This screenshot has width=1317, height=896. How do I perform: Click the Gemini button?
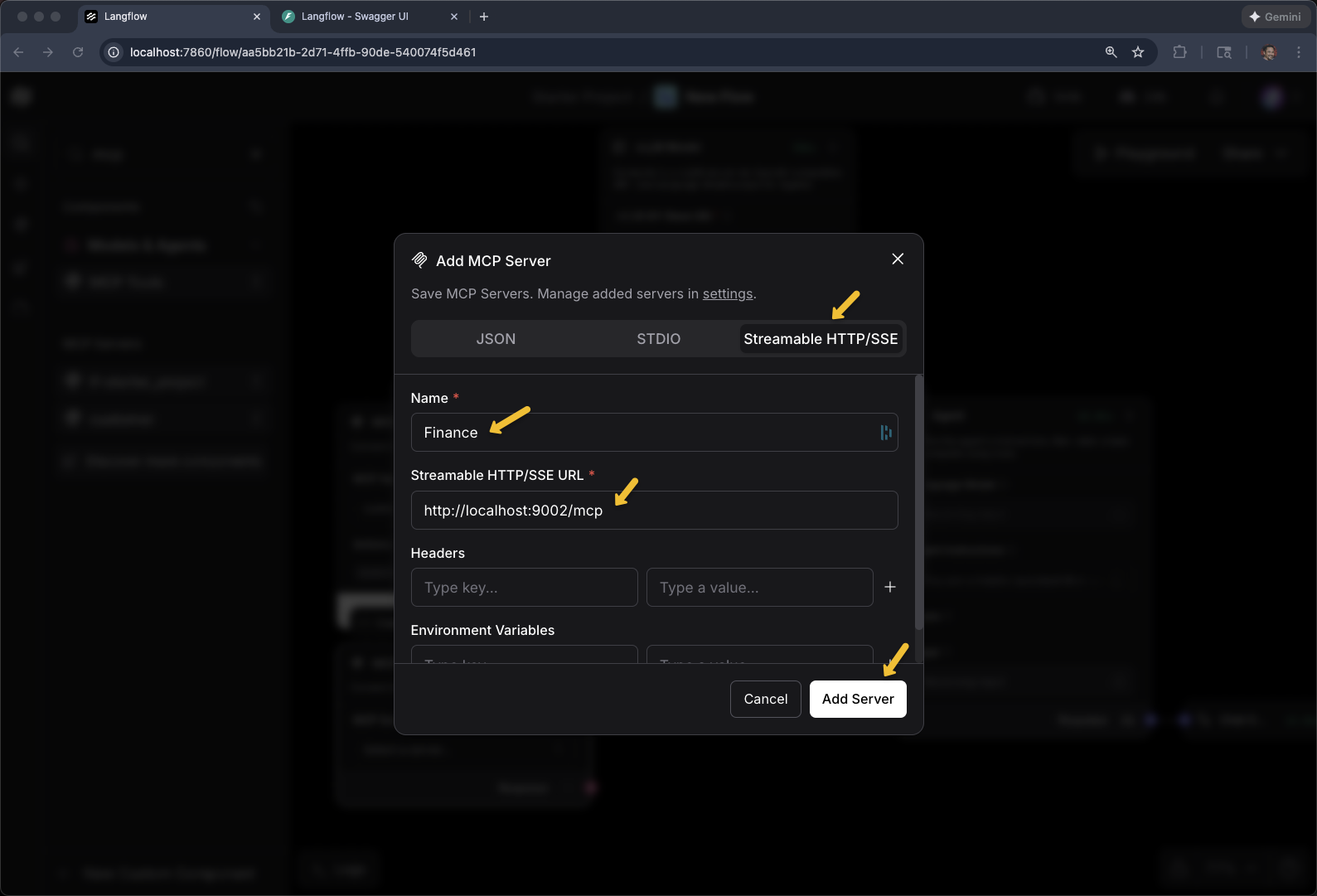[x=1275, y=17]
